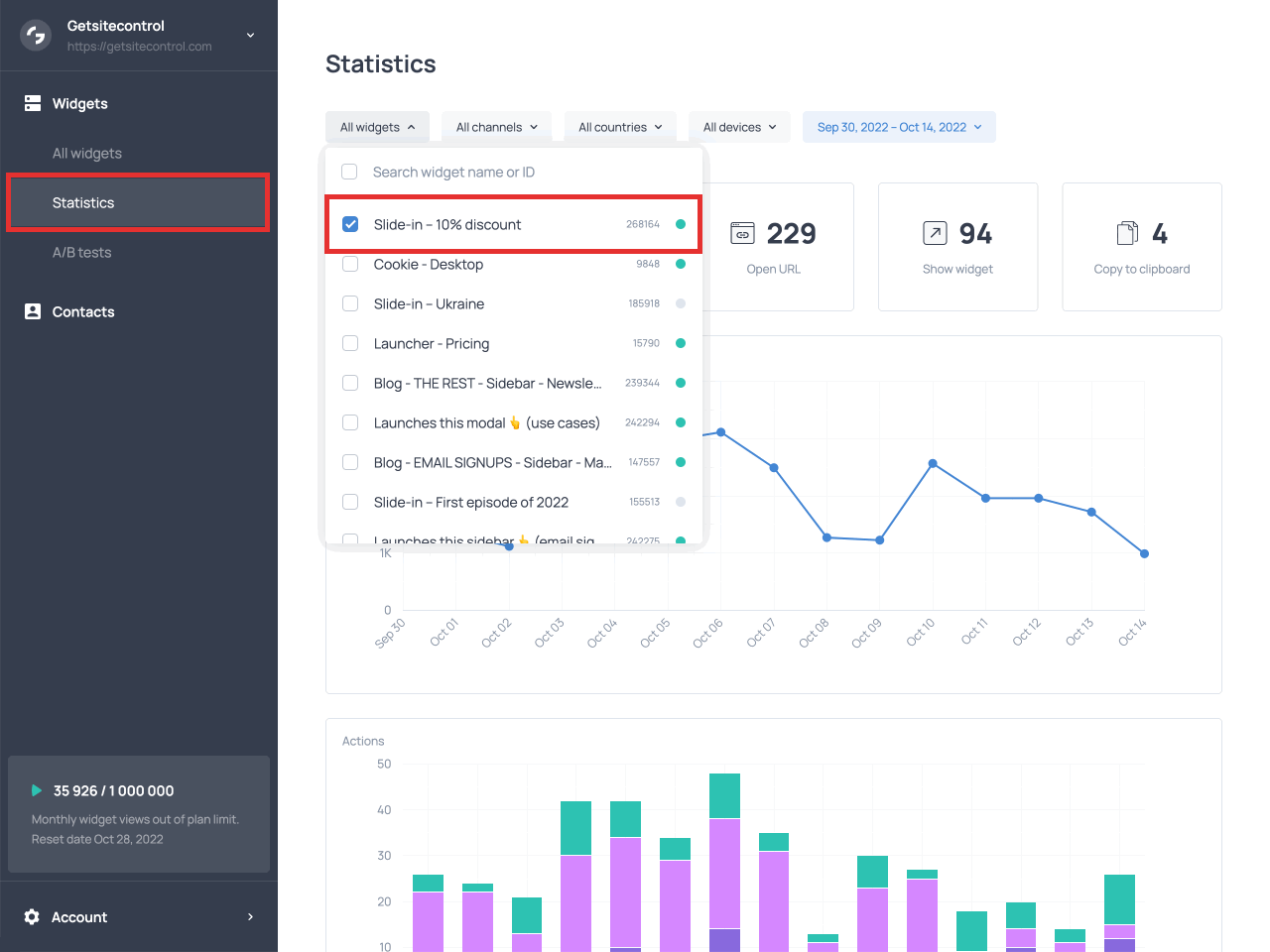The width and height of the screenshot is (1270, 952).
Task: Click the green status dot beside Cookie - Desktop
Action: [x=681, y=264]
